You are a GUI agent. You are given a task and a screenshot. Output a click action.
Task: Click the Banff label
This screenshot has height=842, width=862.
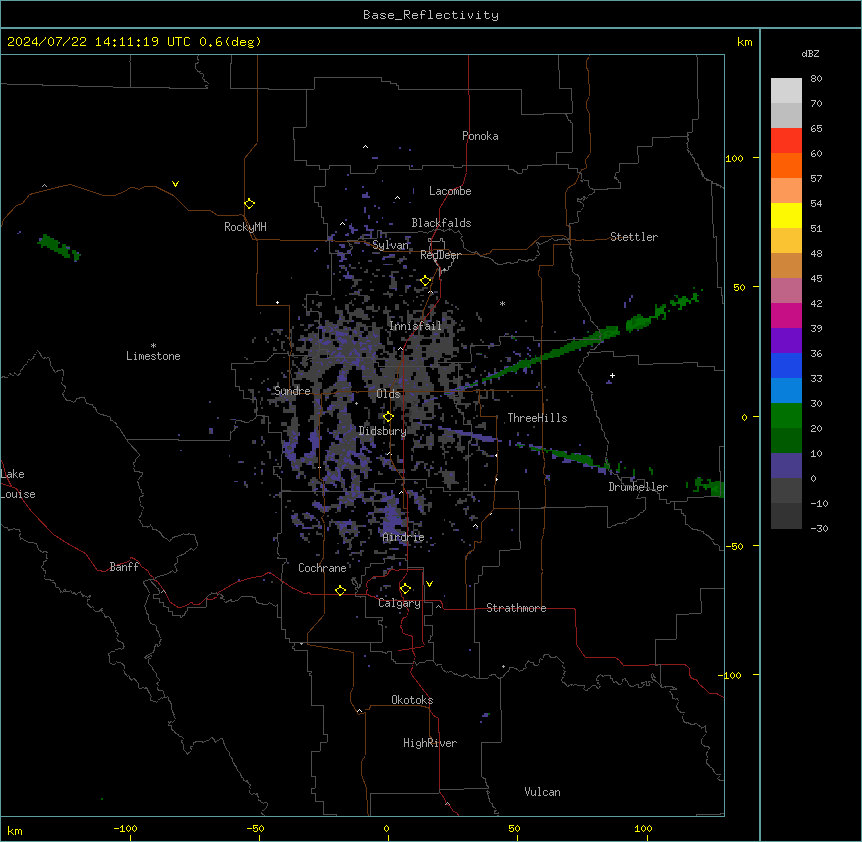click(124, 567)
